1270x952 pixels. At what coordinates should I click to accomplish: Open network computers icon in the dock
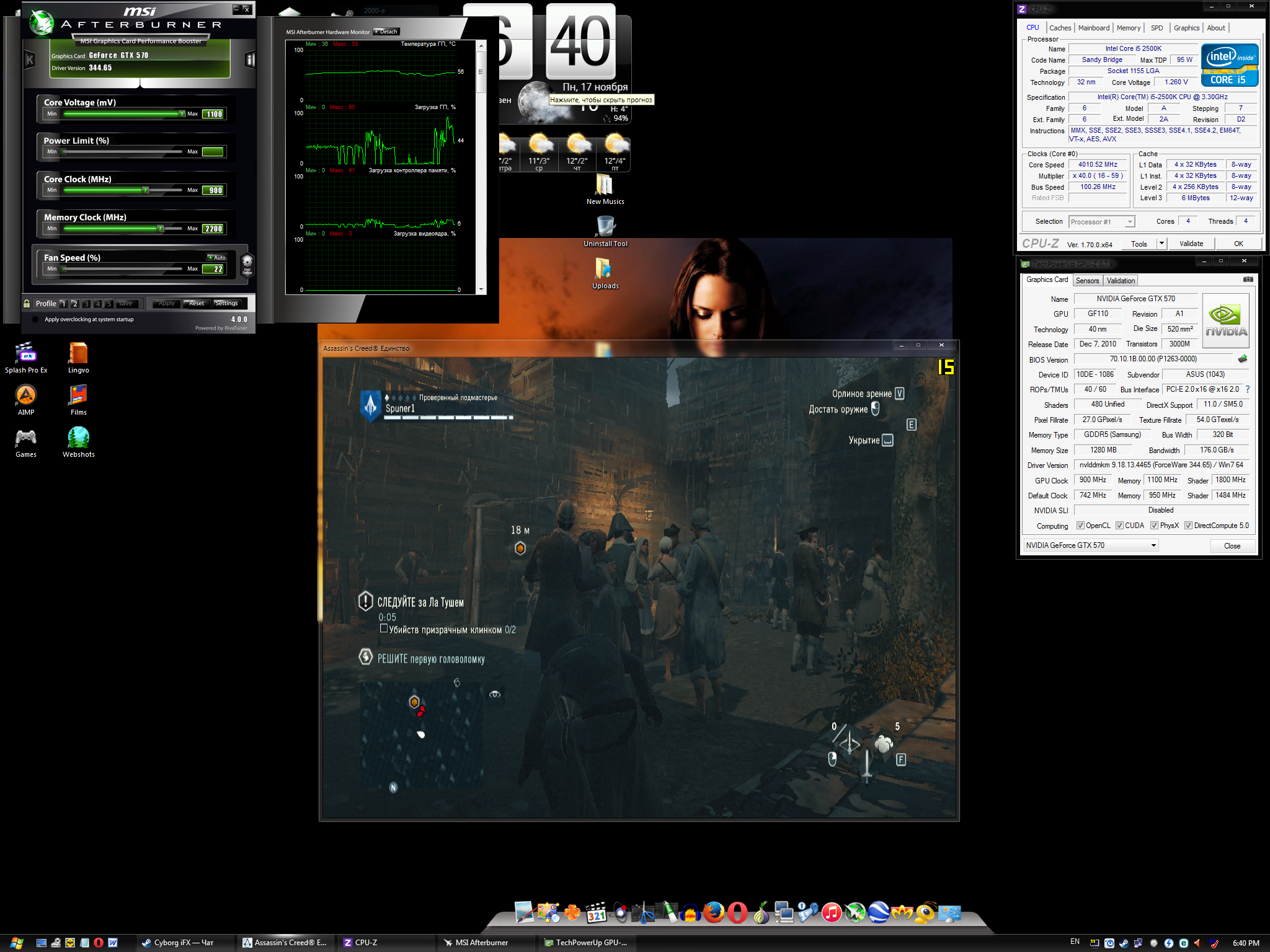click(784, 912)
